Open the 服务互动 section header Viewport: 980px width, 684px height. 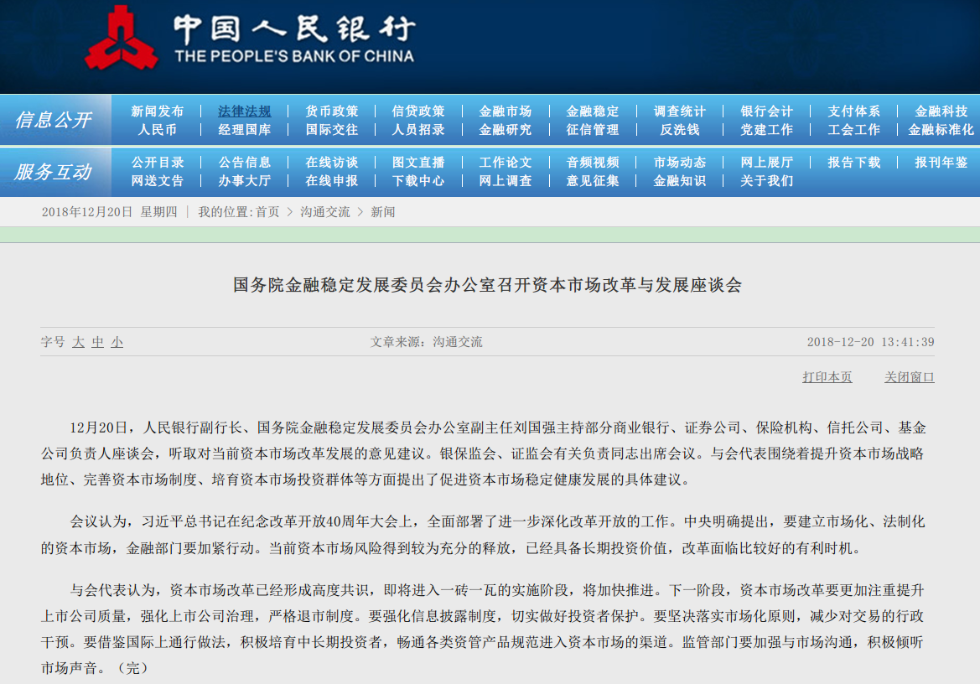[53, 172]
